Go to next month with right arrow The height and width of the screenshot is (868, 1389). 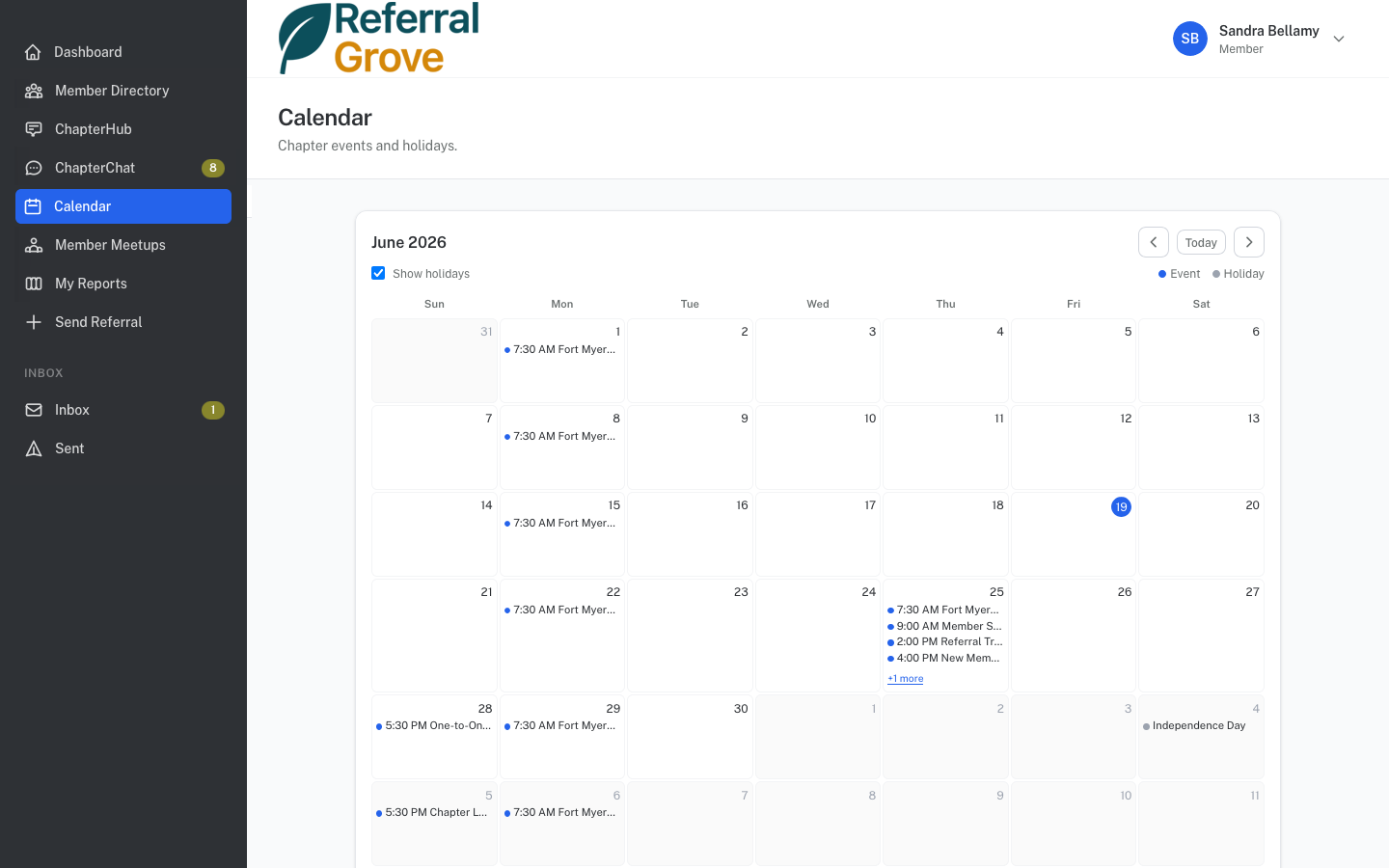pyautogui.click(x=1249, y=242)
